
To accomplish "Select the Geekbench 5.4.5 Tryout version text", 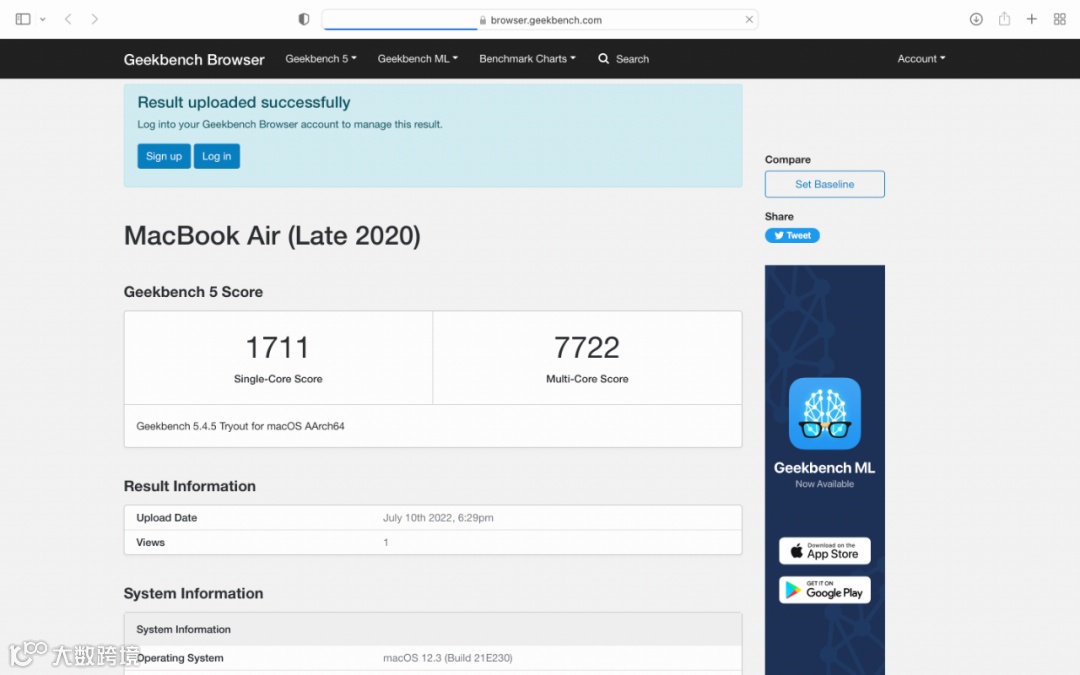I will pos(240,426).
